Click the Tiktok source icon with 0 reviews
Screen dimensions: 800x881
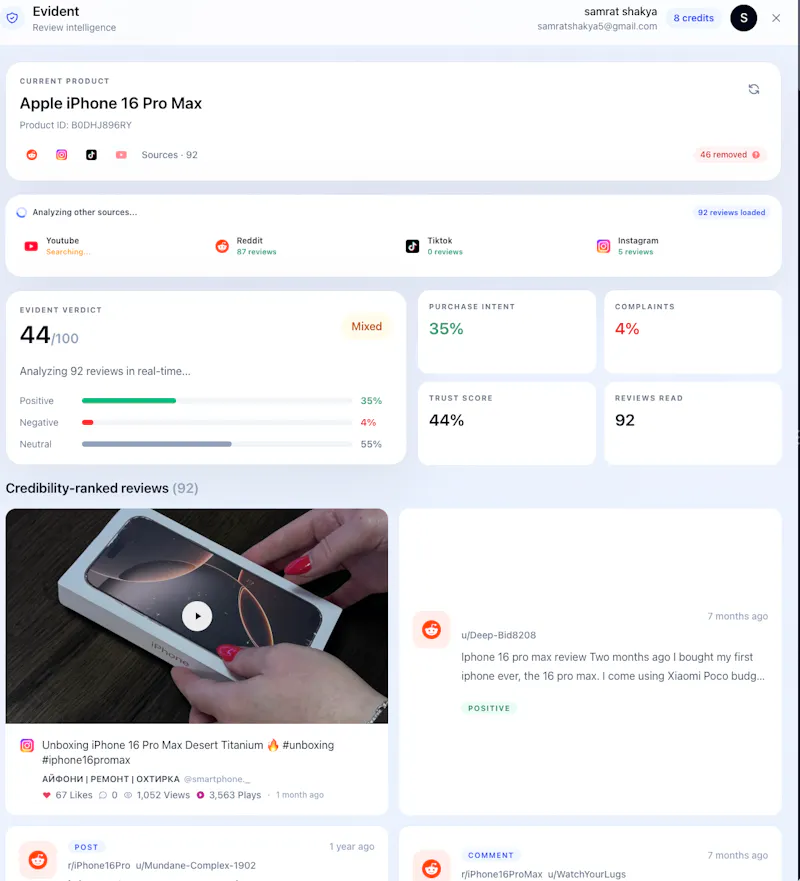(412, 246)
